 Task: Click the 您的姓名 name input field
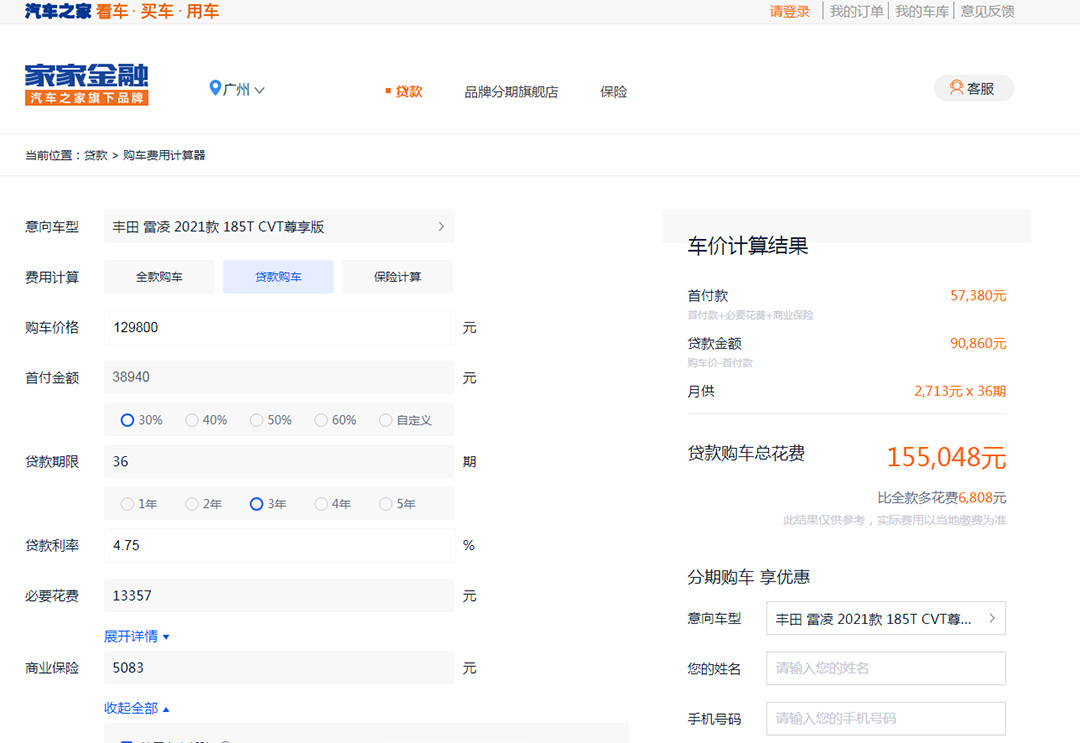[885, 668]
